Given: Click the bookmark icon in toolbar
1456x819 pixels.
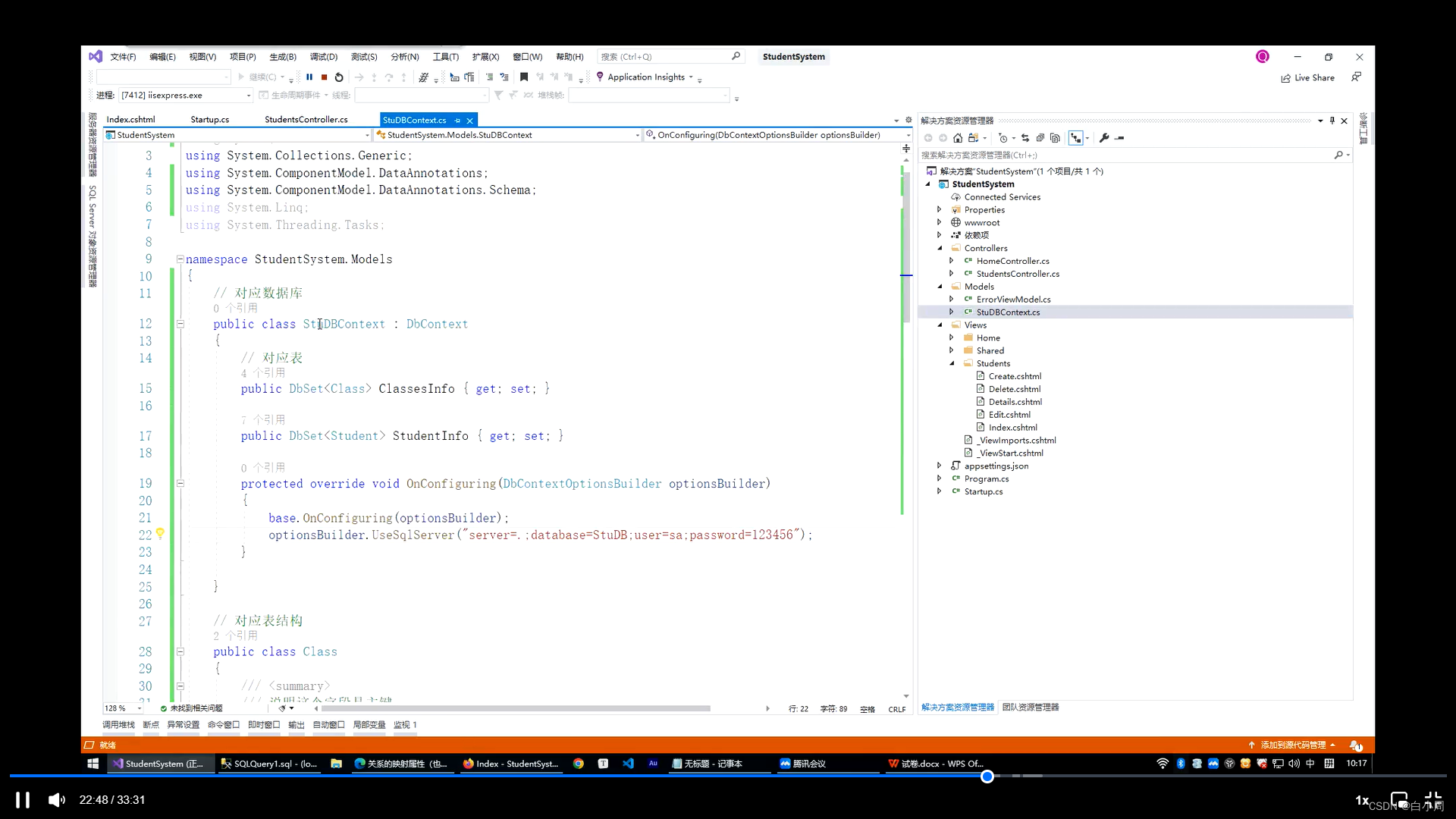Looking at the screenshot, I should click(x=523, y=77).
